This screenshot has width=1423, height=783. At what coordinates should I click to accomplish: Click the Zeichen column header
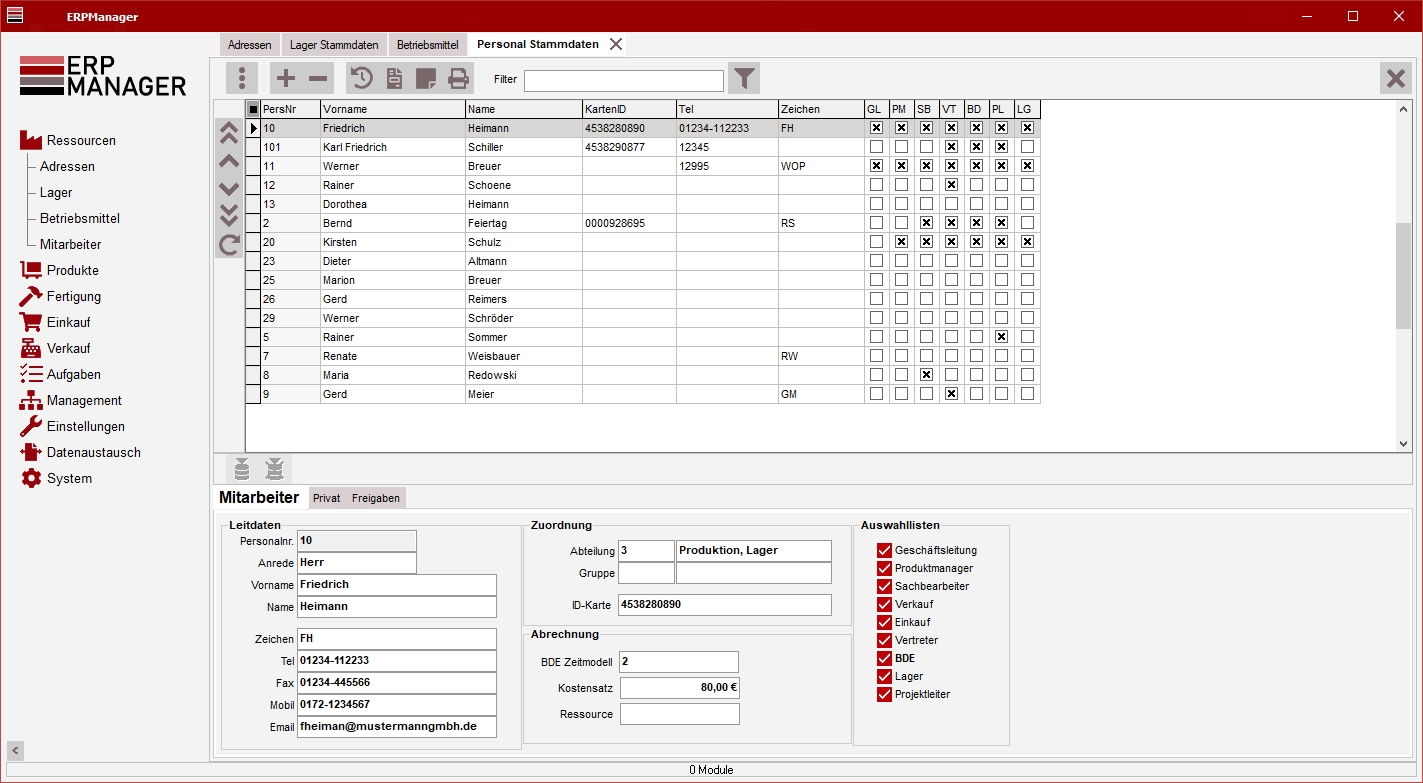pos(821,109)
